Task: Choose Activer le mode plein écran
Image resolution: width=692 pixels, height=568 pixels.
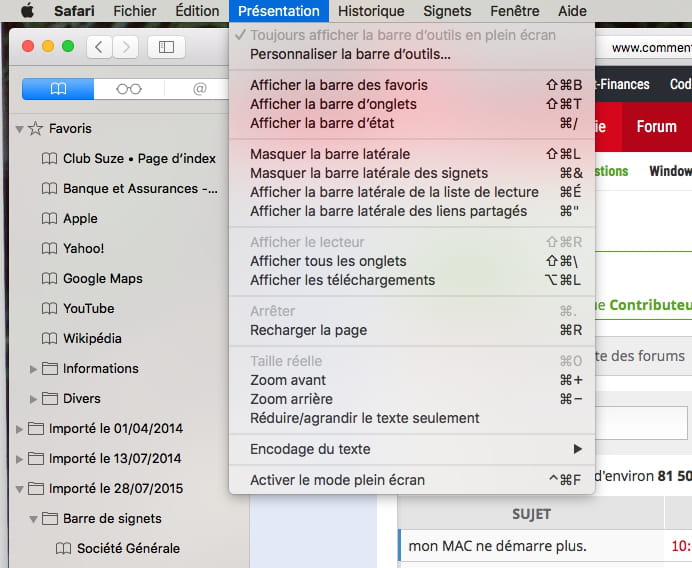Action: 412,480
